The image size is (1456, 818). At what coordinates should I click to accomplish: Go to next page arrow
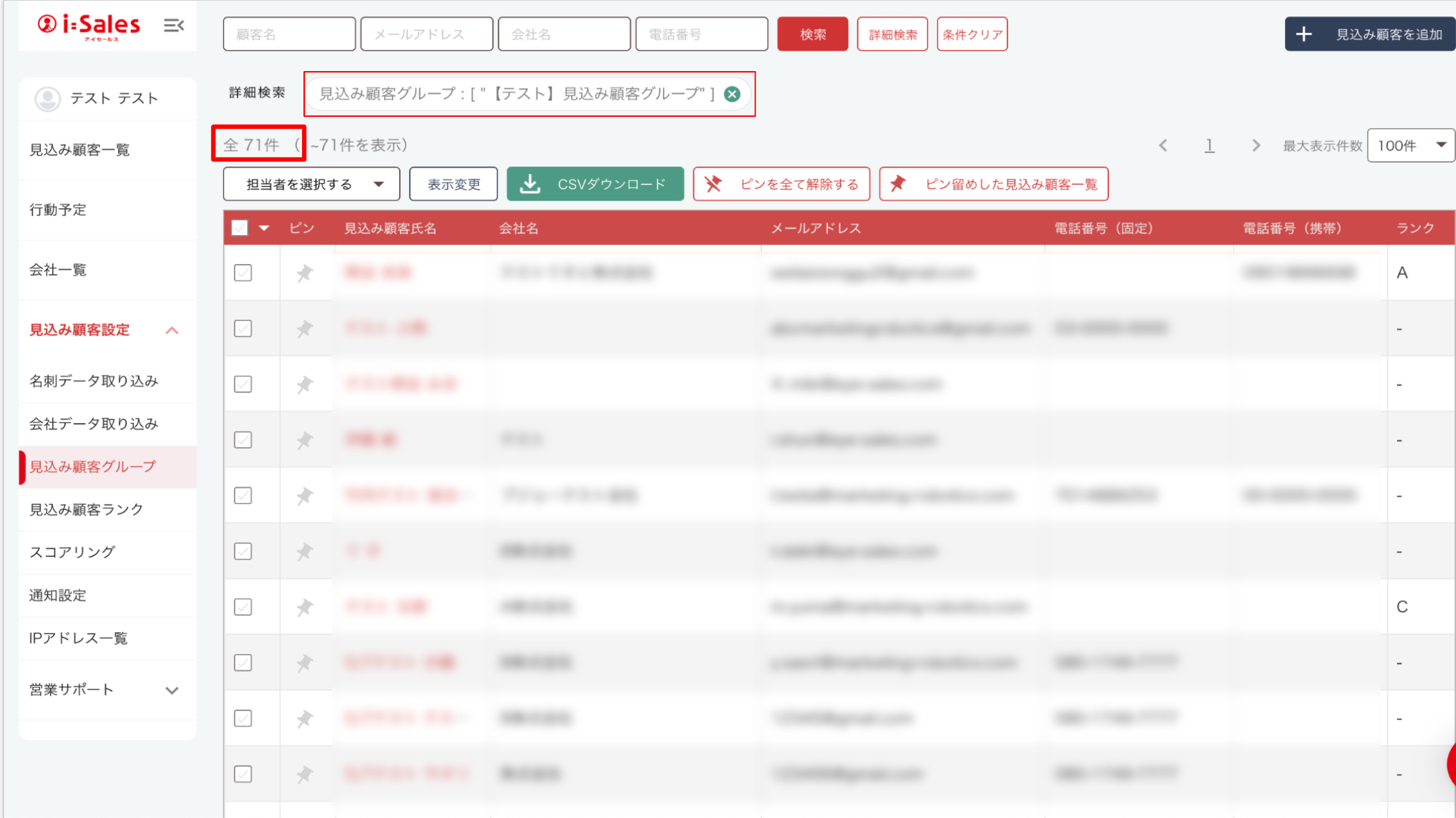pyautogui.click(x=1255, y=146)
